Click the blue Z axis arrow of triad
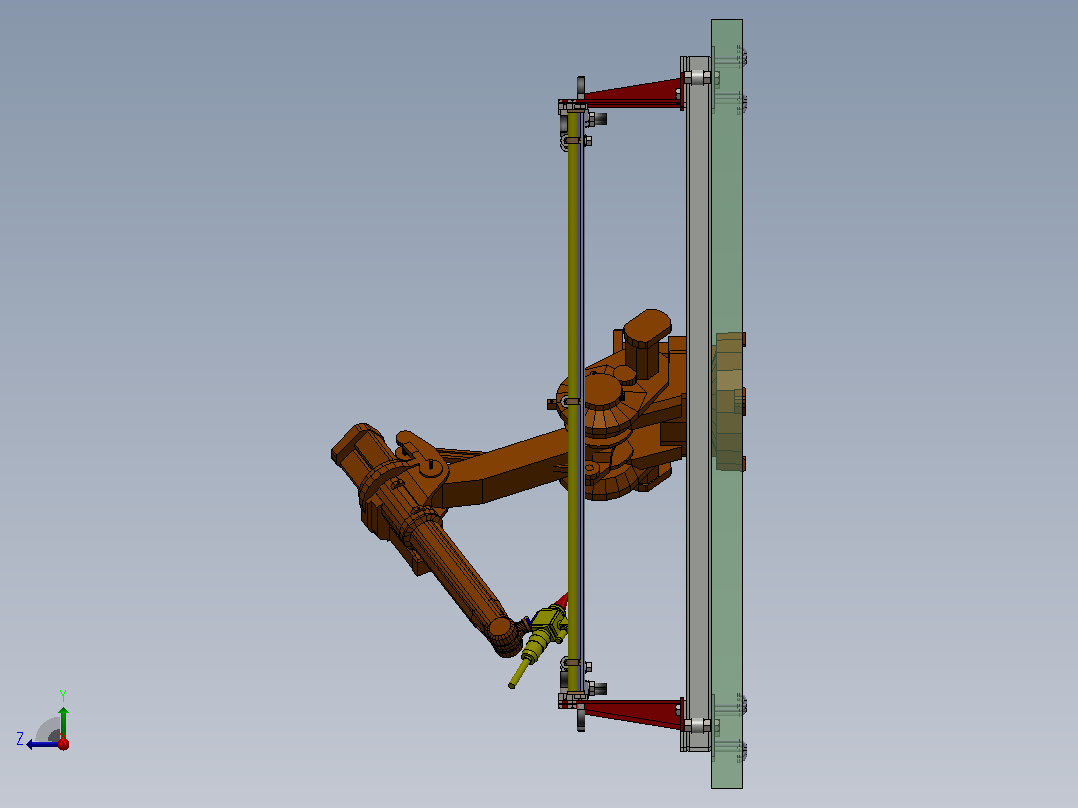The image size is (1078, 808). 43,745
